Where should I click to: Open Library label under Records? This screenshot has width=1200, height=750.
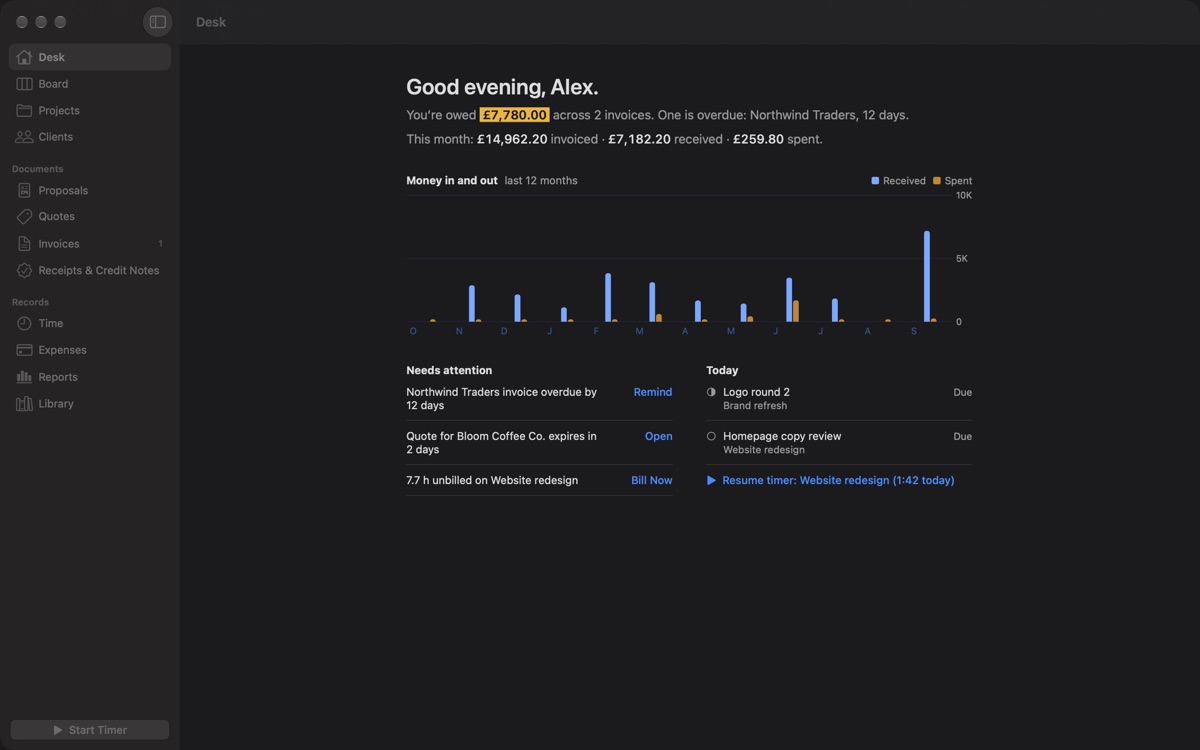[x=56, y=404]
